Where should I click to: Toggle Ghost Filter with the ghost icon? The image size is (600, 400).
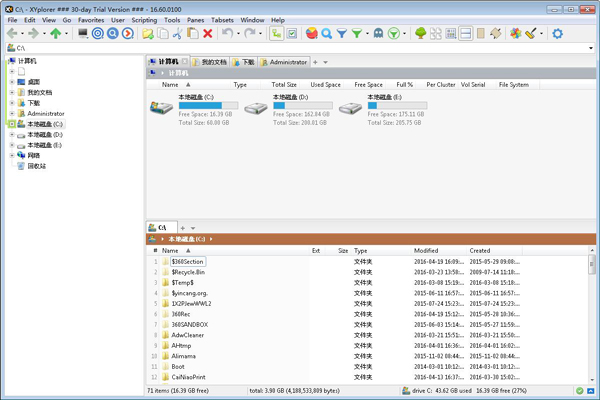(378, 34)
